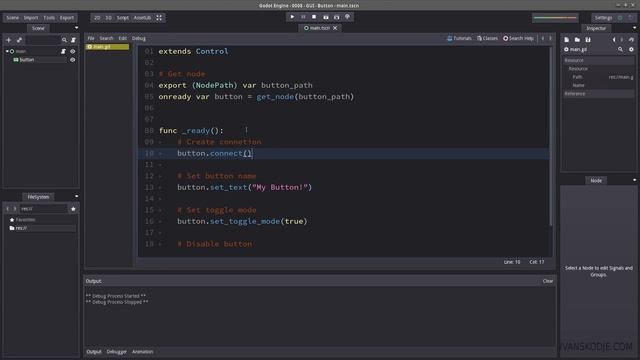Open FileSystem dock options dropdown arrow
Image resolution: width=640 pixels, height=360 pixels.
click(x=76, y=196)
